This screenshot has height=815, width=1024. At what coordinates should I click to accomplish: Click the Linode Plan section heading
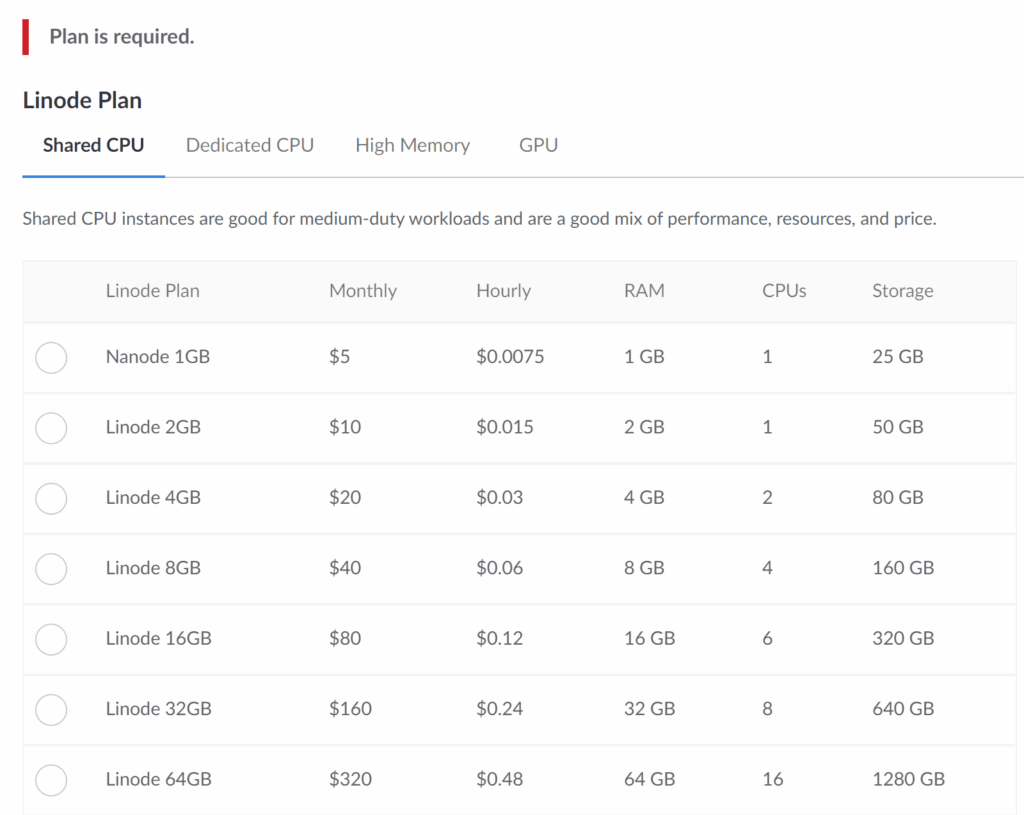pos(83,100)
